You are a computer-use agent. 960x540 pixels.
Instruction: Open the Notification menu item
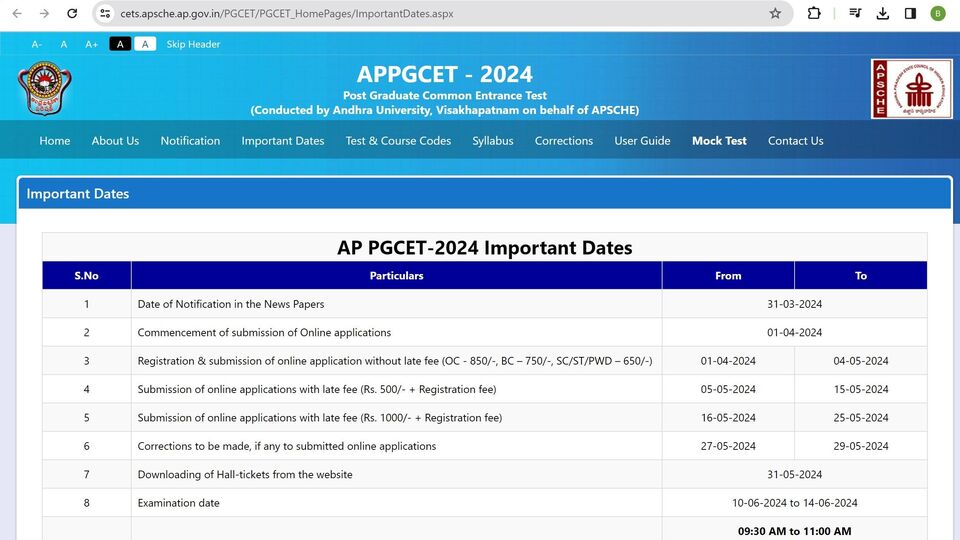pos(190,141)
